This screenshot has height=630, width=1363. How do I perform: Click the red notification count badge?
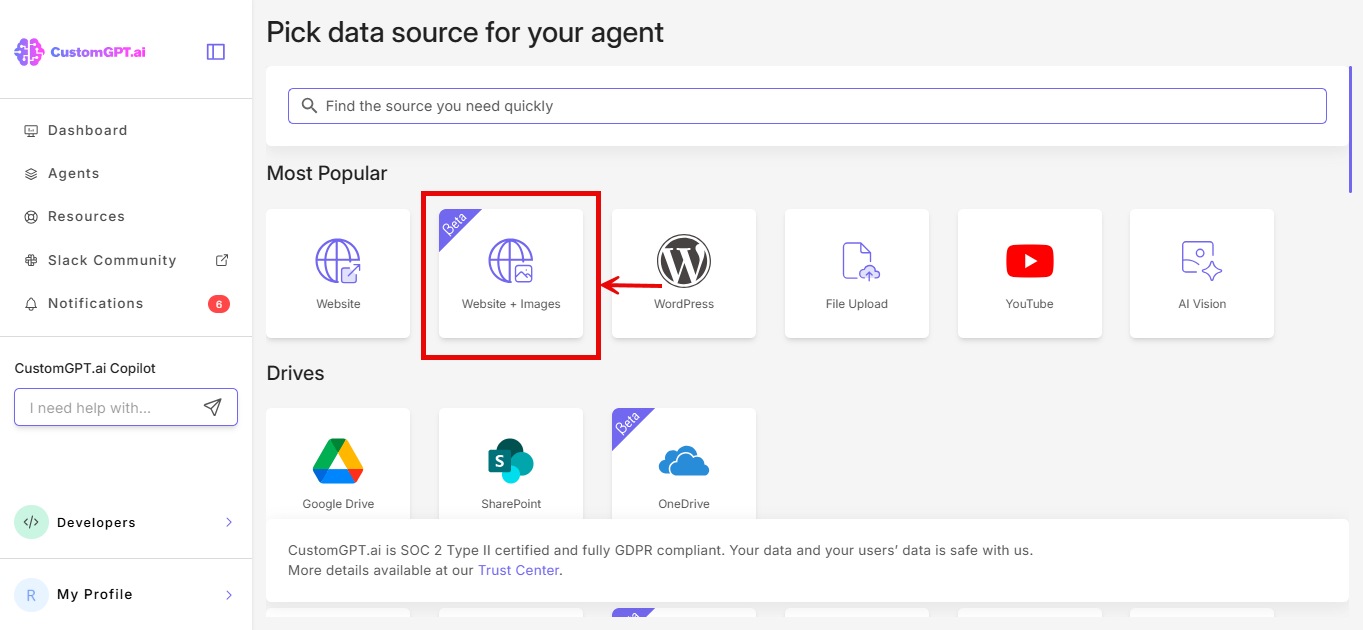coord(219,304)
